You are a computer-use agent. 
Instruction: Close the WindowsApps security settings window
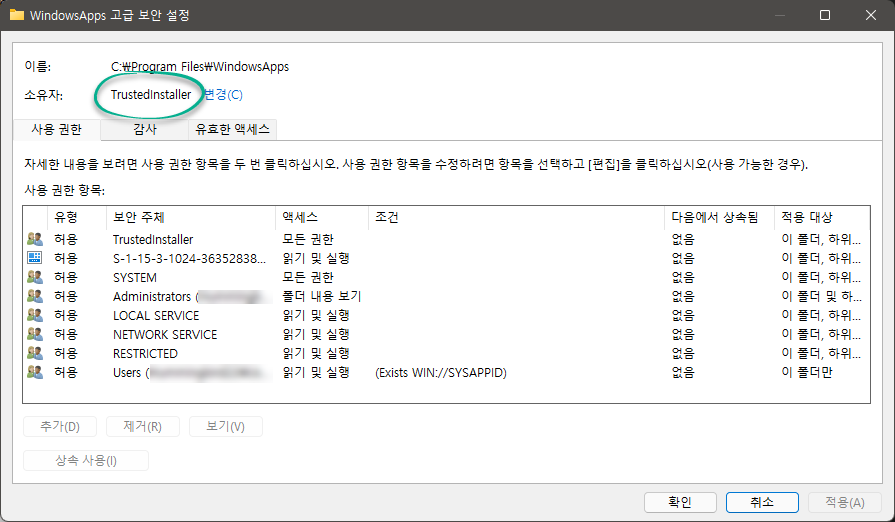point(870,15)
